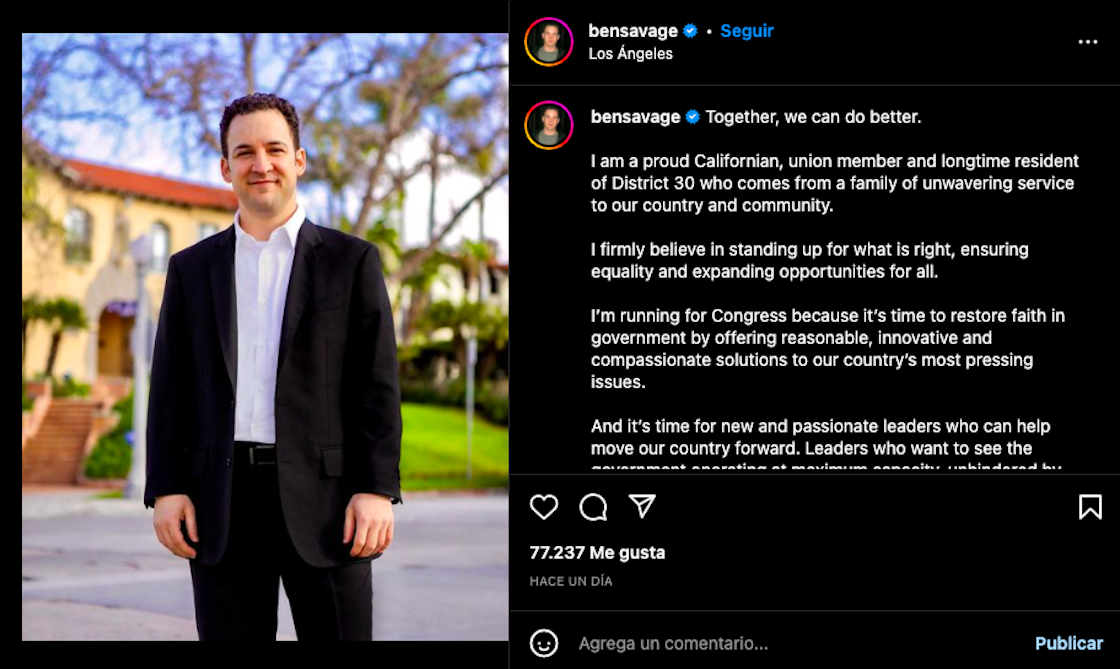Click bensavage username in caption
This screenshot has height=669, width=1120.
coord(635,117)
